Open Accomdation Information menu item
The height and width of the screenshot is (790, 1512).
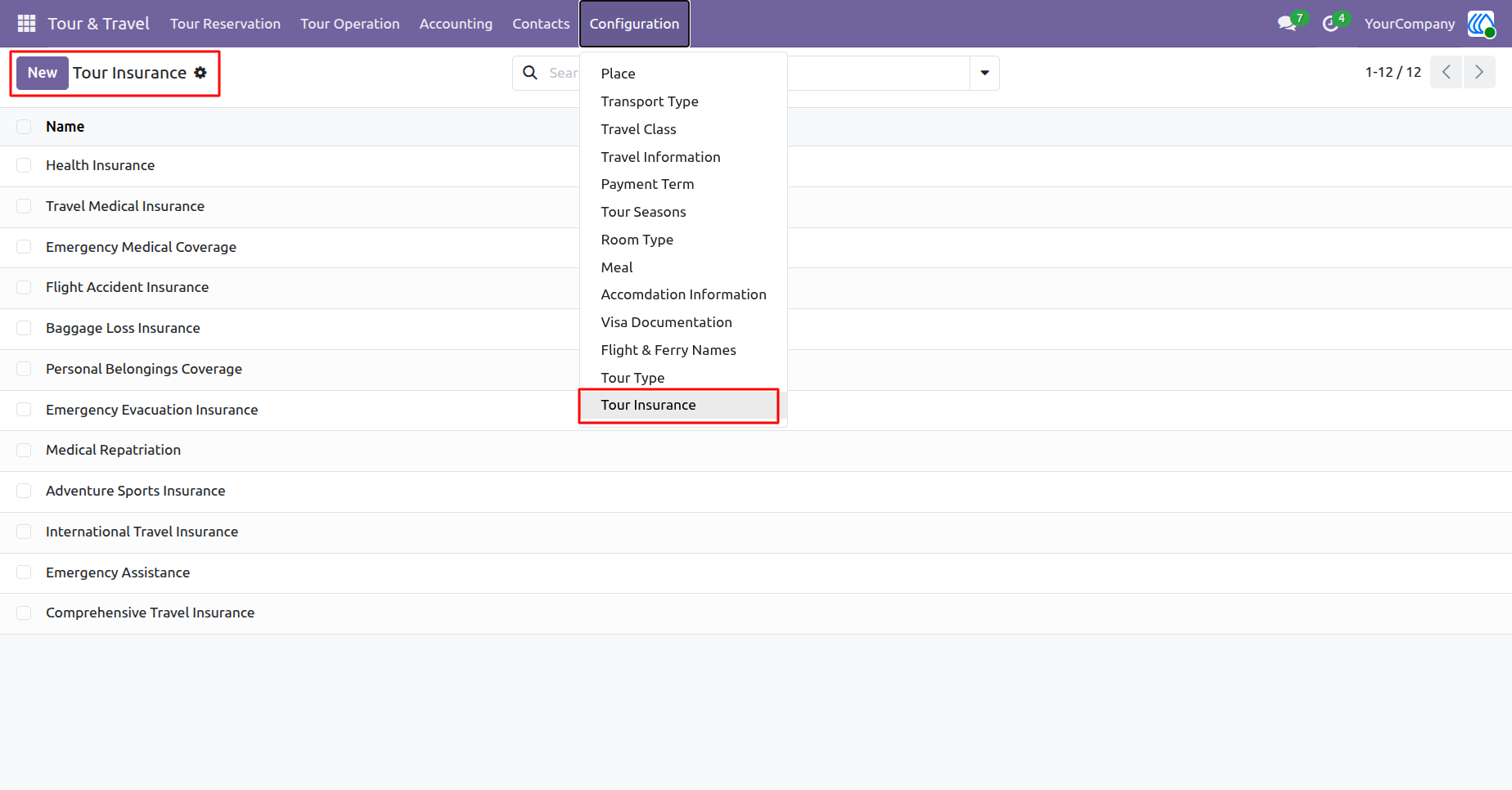click(x=682, y=294)
